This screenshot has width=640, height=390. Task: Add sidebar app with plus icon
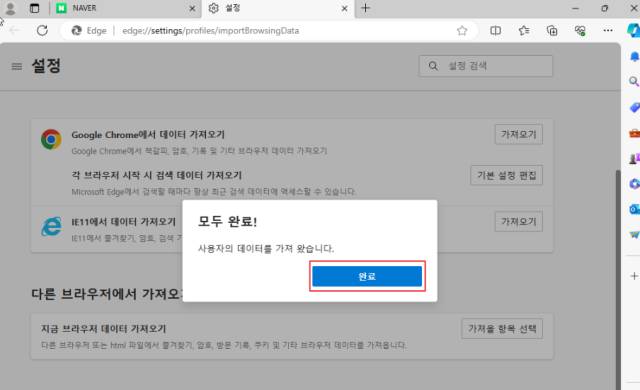[x=634, y=276]
